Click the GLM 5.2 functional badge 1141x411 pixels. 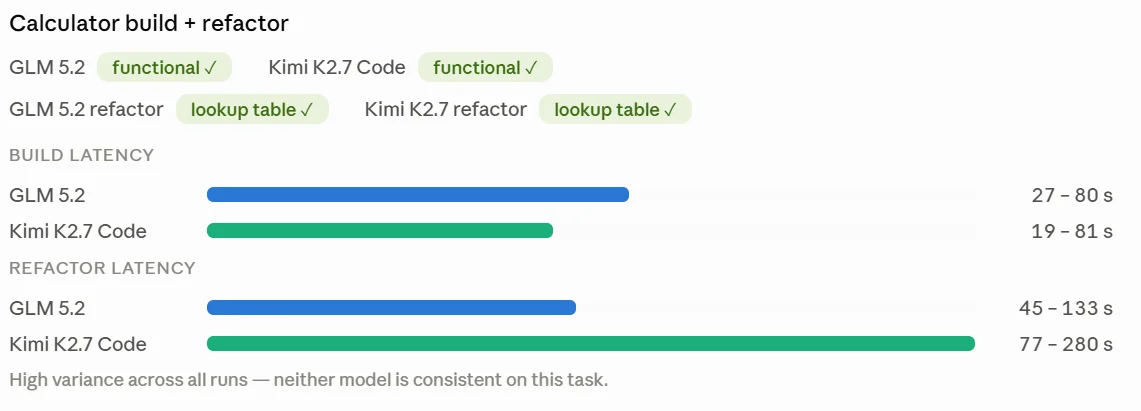coord(164,68)
